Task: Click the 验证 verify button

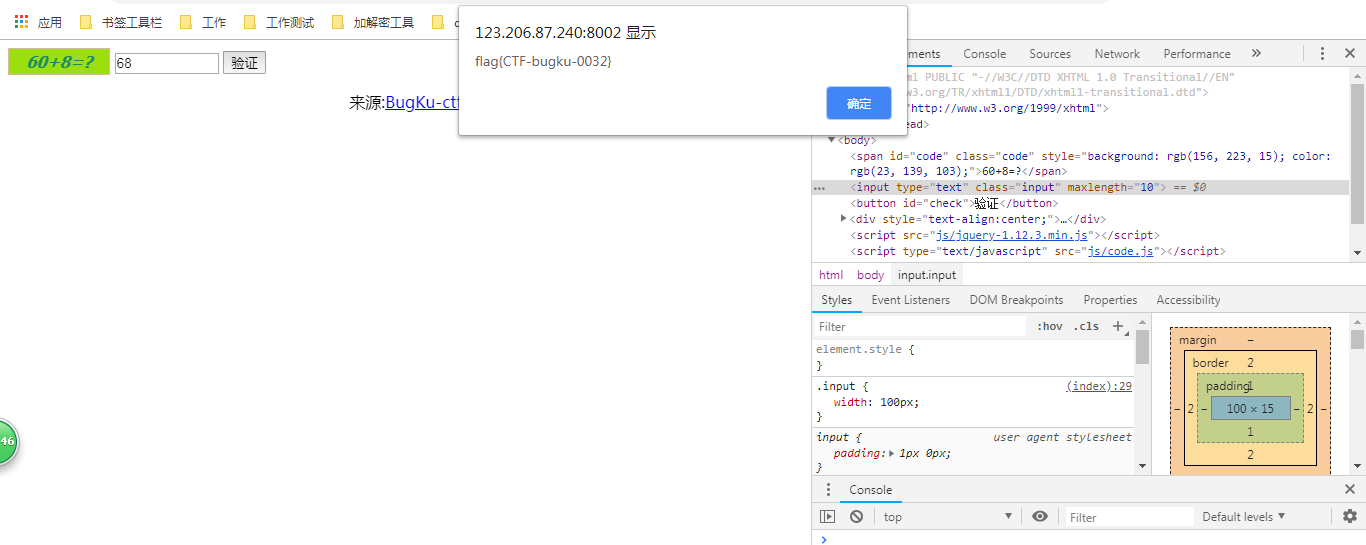Action: 244,63
